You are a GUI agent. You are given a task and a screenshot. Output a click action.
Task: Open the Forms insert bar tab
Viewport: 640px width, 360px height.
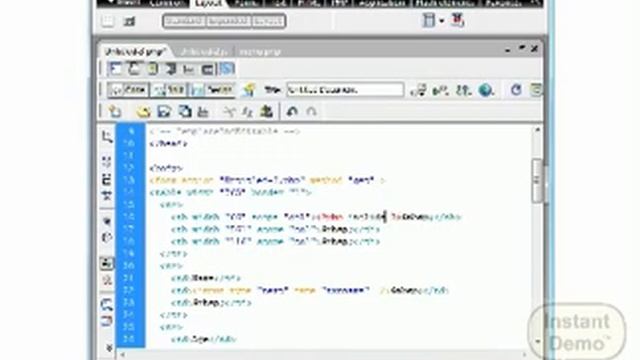point(247,3)
